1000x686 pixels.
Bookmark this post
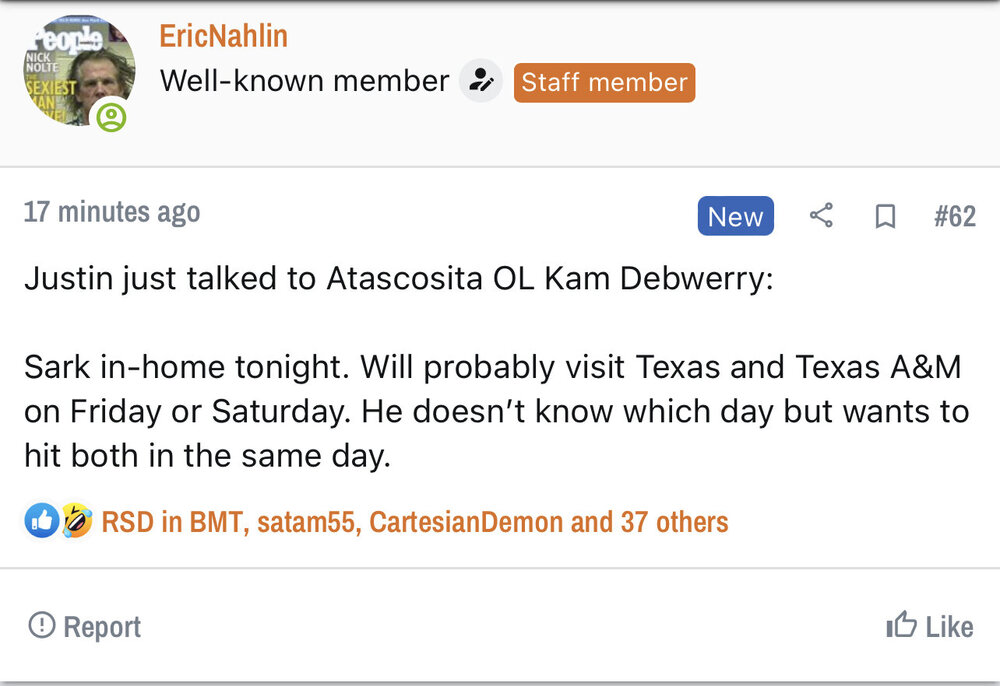[x=885, y=217]
